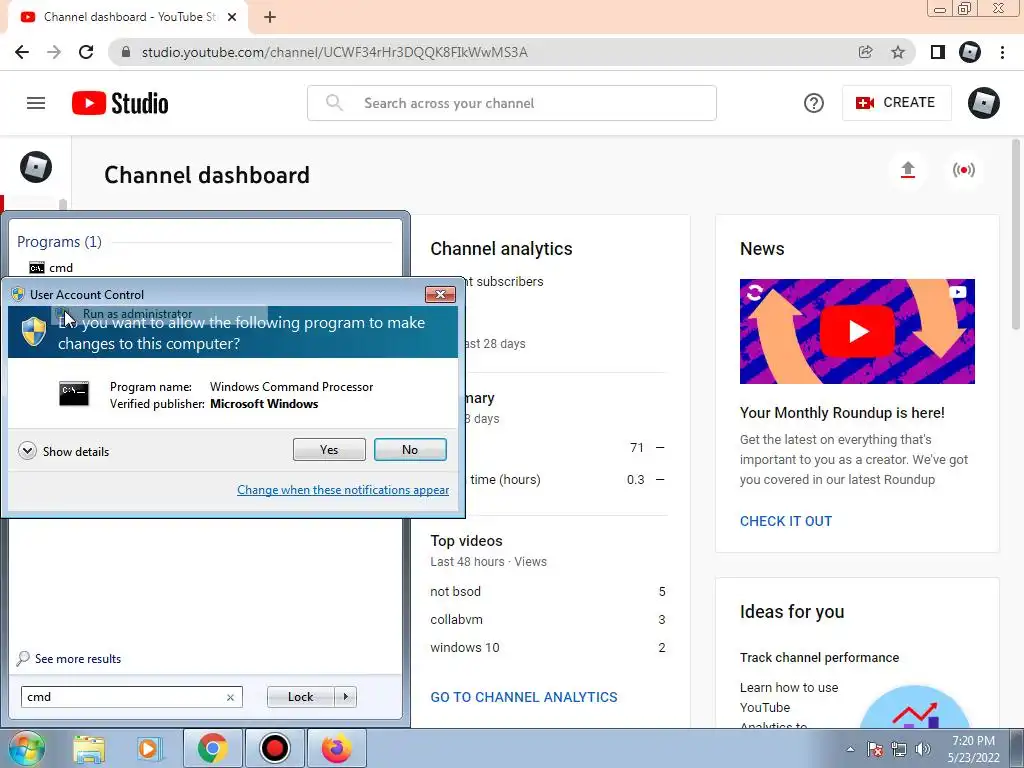The width and height of the screenshot is (1024, 768).
Task: Open Windows Explorer from taskbar
Action: (88, 748)
